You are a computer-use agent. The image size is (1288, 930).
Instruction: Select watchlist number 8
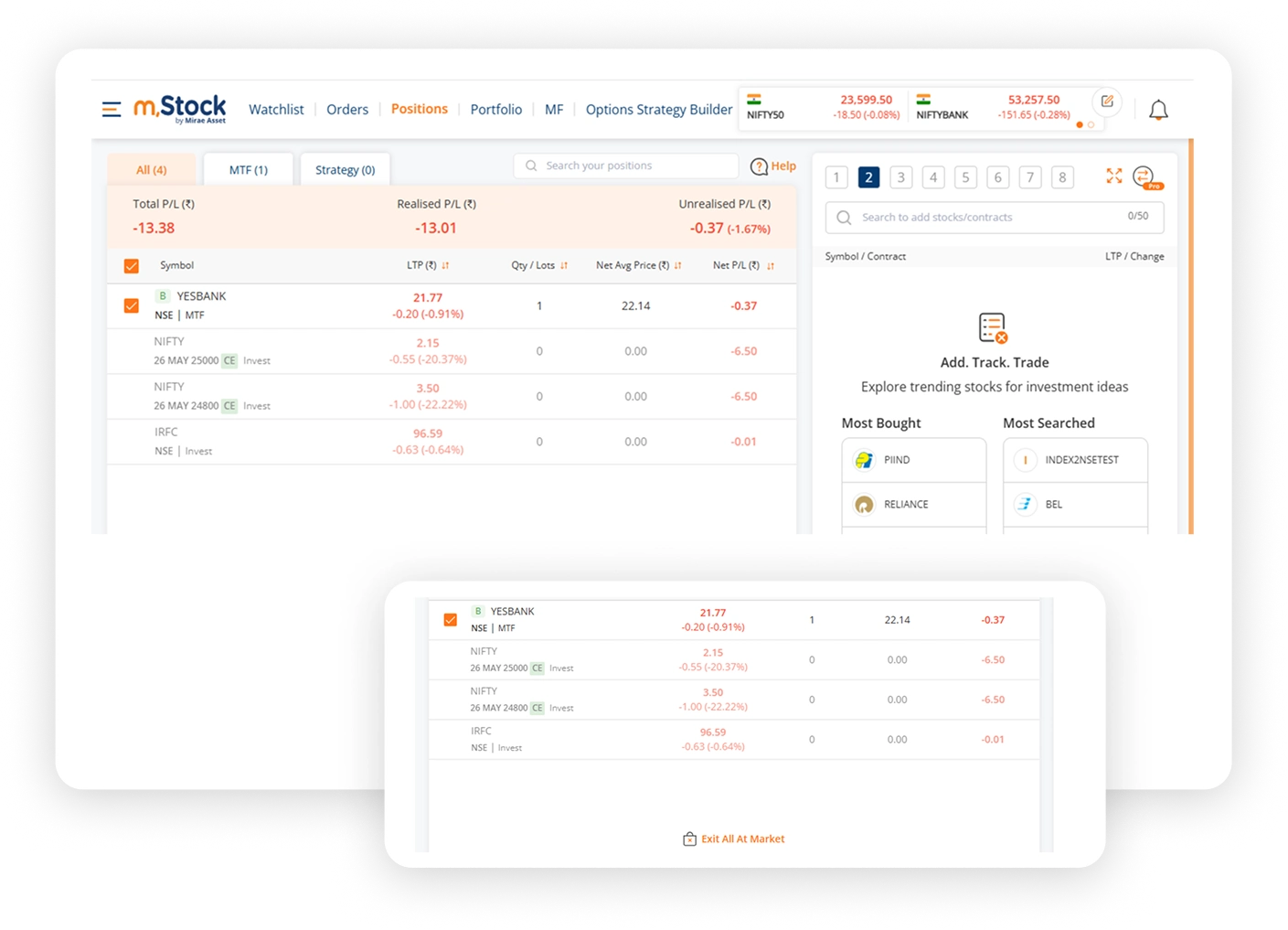pyautogui.click(x=1062, y=177)
